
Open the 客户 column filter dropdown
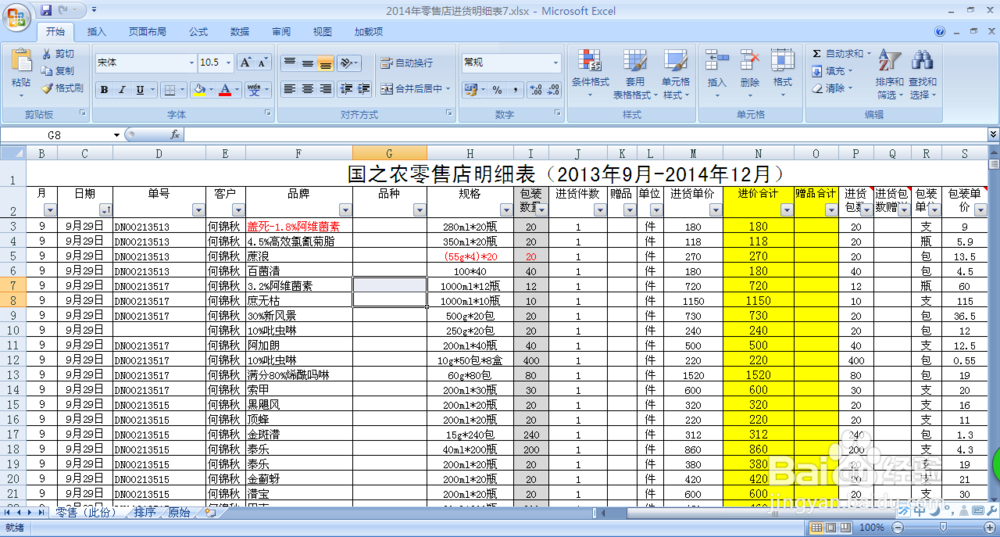coord(238,210)
